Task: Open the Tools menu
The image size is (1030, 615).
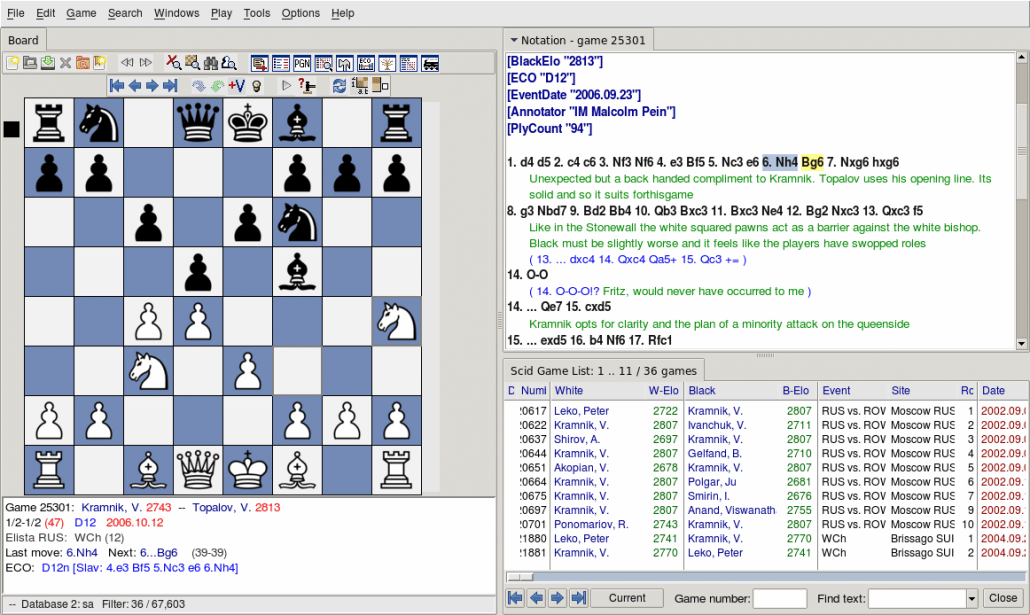Action: coord(255,13)
